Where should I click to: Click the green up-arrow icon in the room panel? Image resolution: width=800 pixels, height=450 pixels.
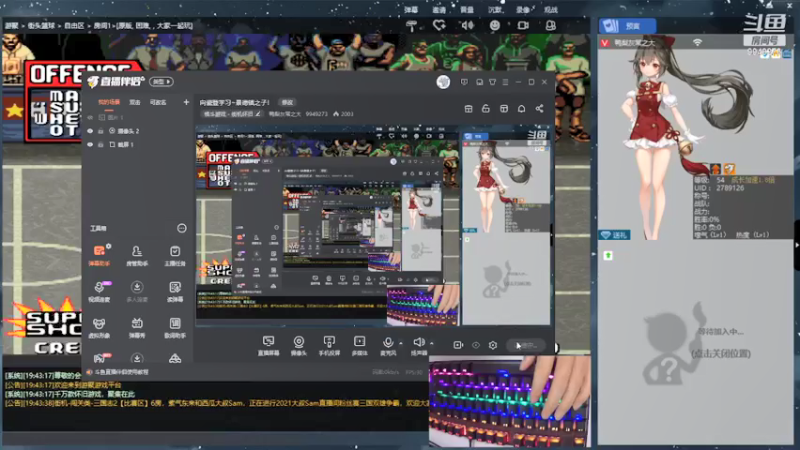coord(608,255)
